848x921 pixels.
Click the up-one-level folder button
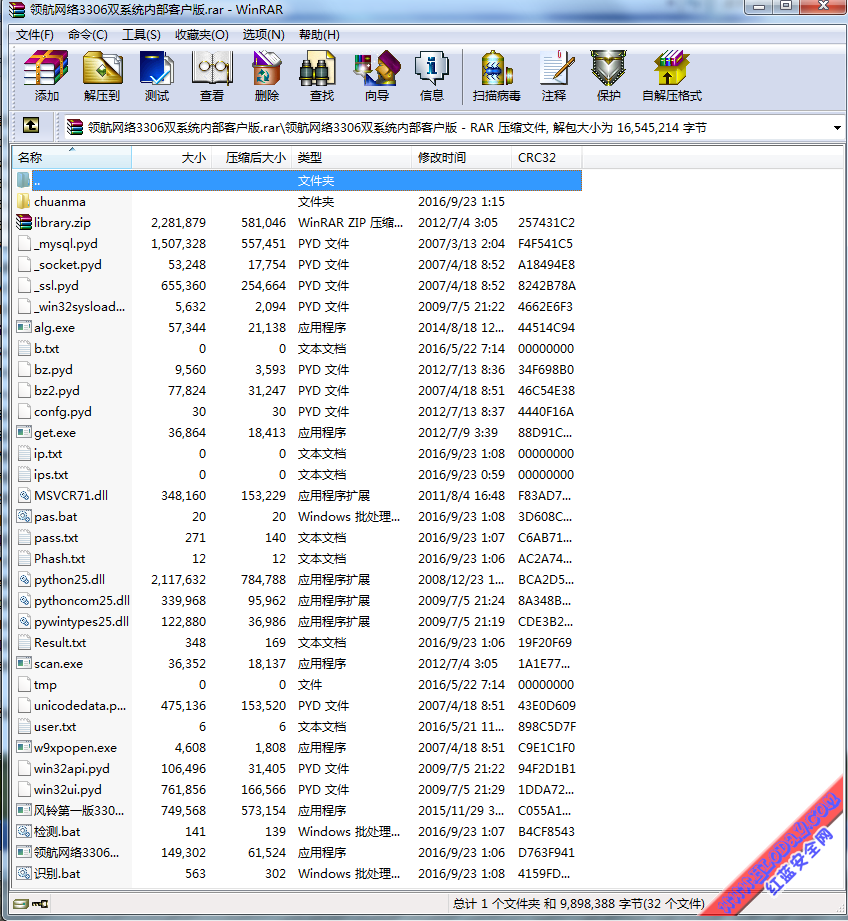pos(31,126)
